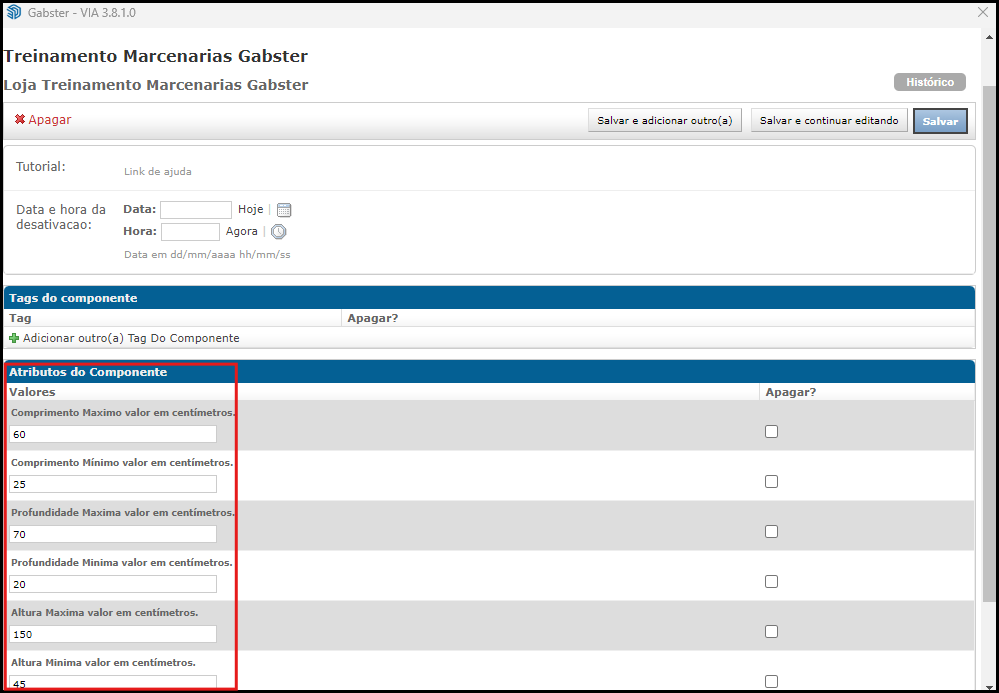The width and height of the screenshot is (999, 693).
Task: Click the green plus add tag icon
Action: [x=14, y=338]
